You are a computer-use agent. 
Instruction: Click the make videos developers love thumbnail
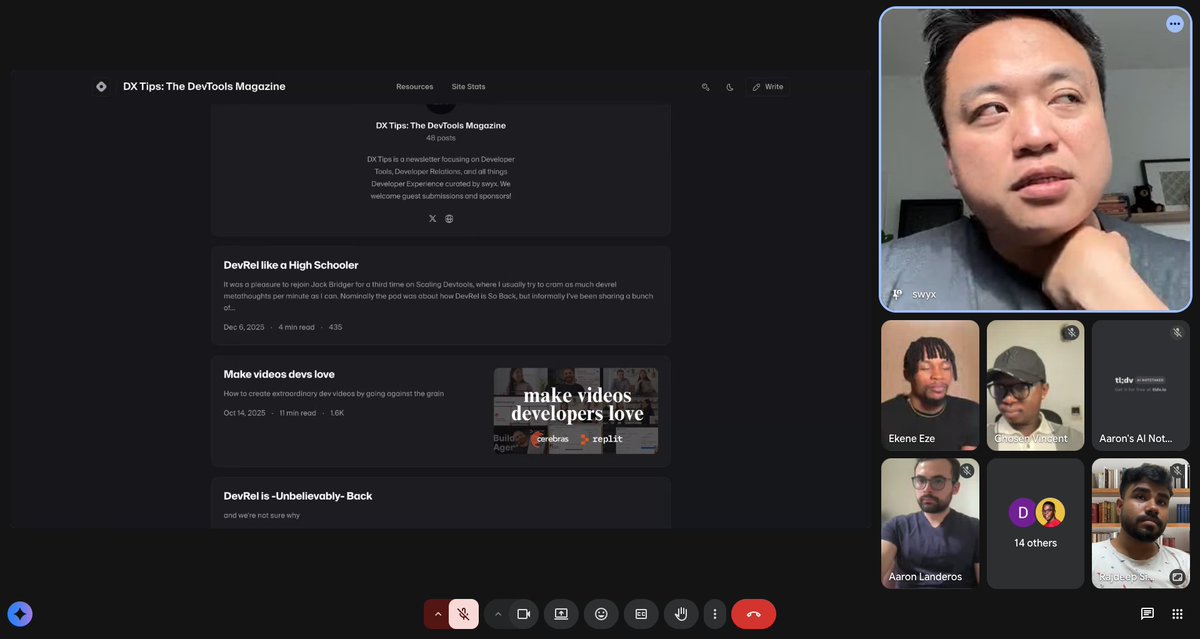coord(576,410)
